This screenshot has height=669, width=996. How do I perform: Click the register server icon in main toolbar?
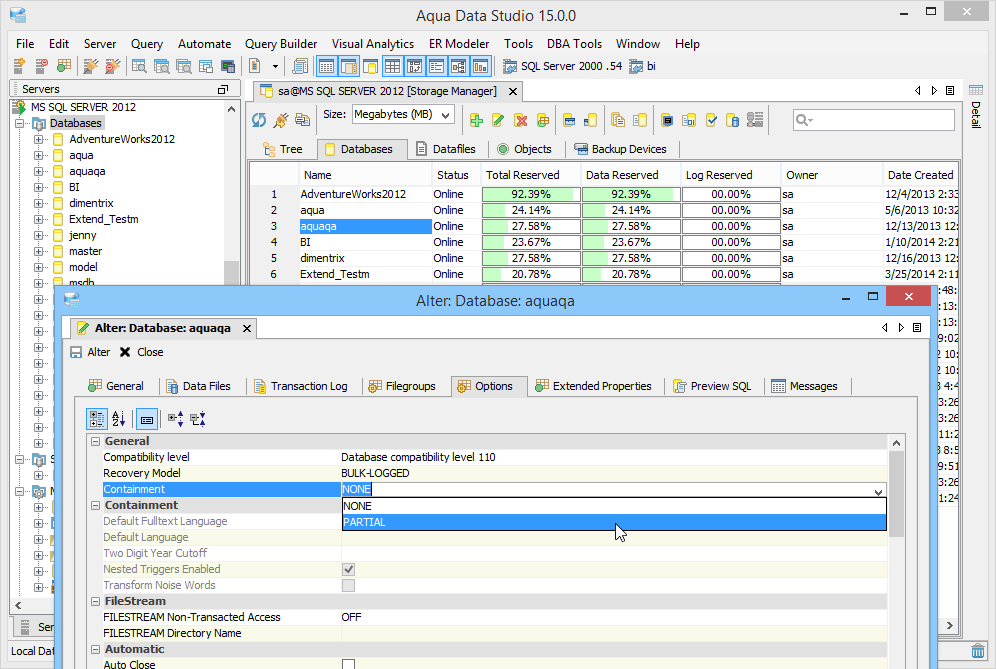(19, 66)
